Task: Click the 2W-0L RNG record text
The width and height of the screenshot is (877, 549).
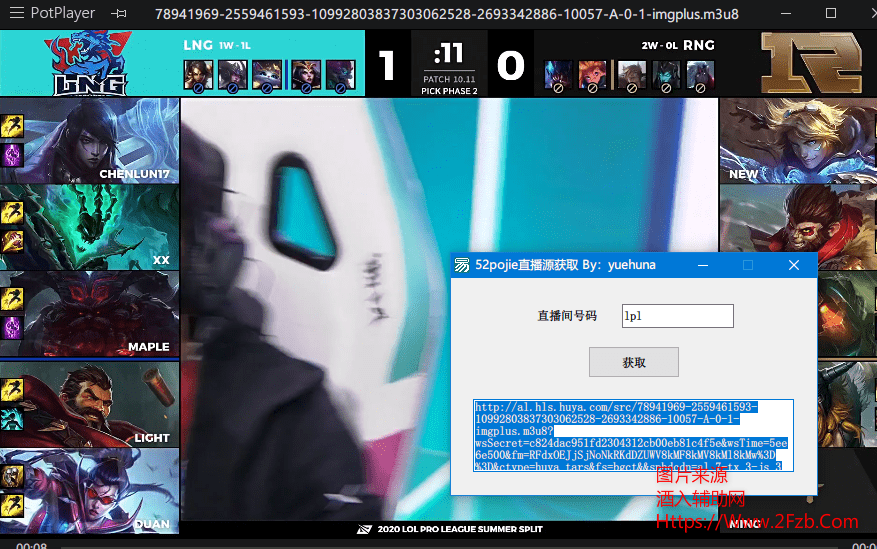Action: [678, 45]
